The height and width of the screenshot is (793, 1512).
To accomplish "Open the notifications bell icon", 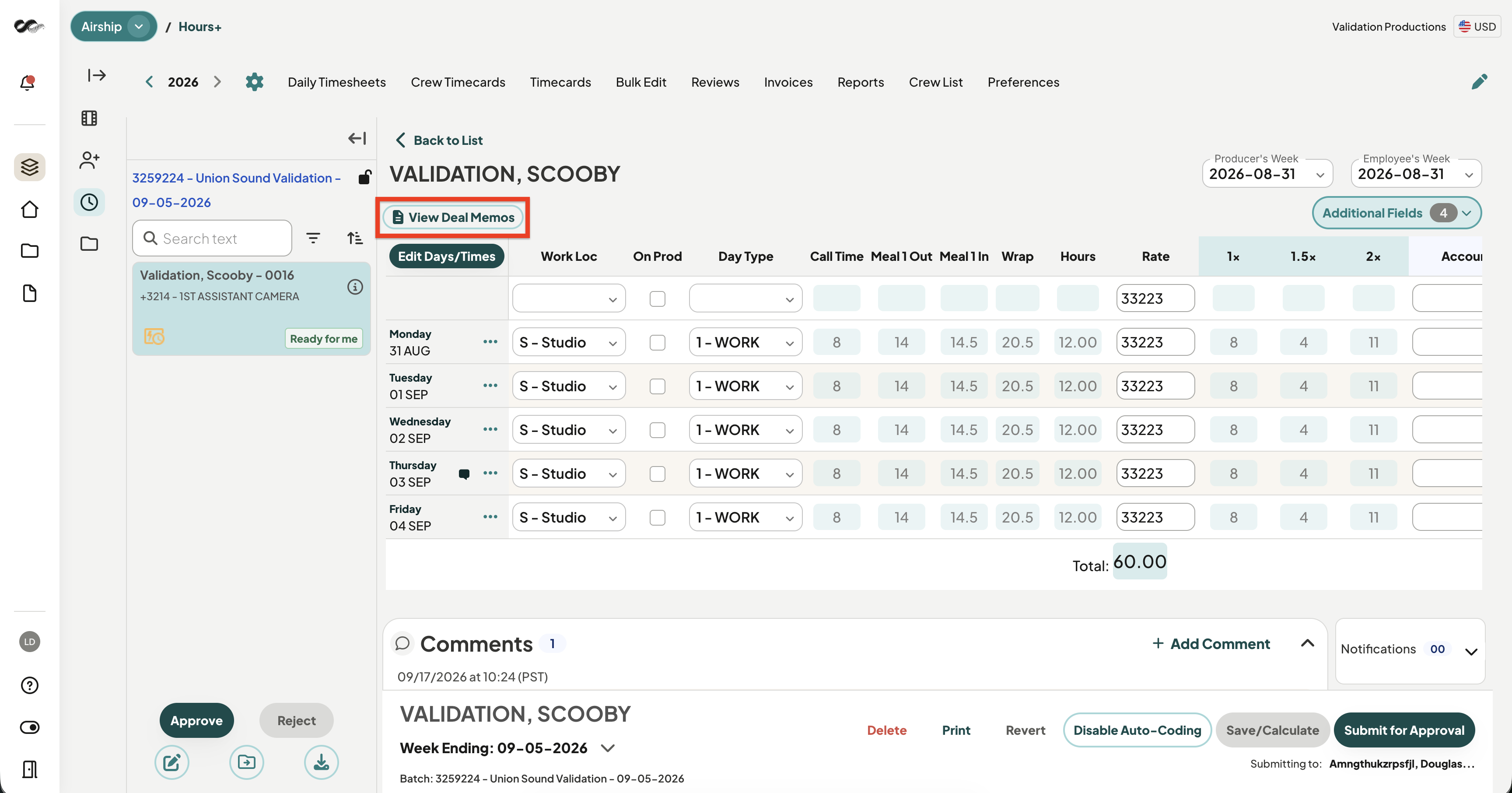I will (28, 82).
